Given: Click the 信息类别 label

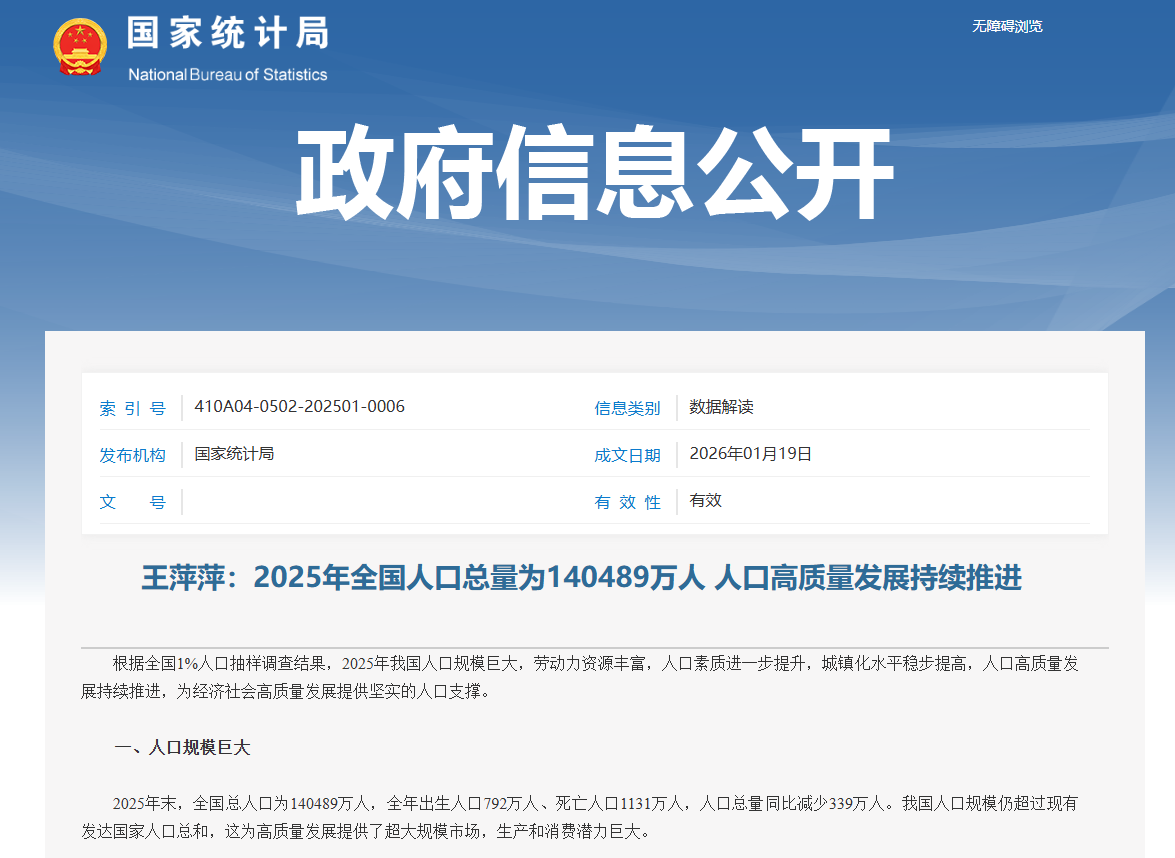Looking at the screenshot, I should (x=627, y=408).
